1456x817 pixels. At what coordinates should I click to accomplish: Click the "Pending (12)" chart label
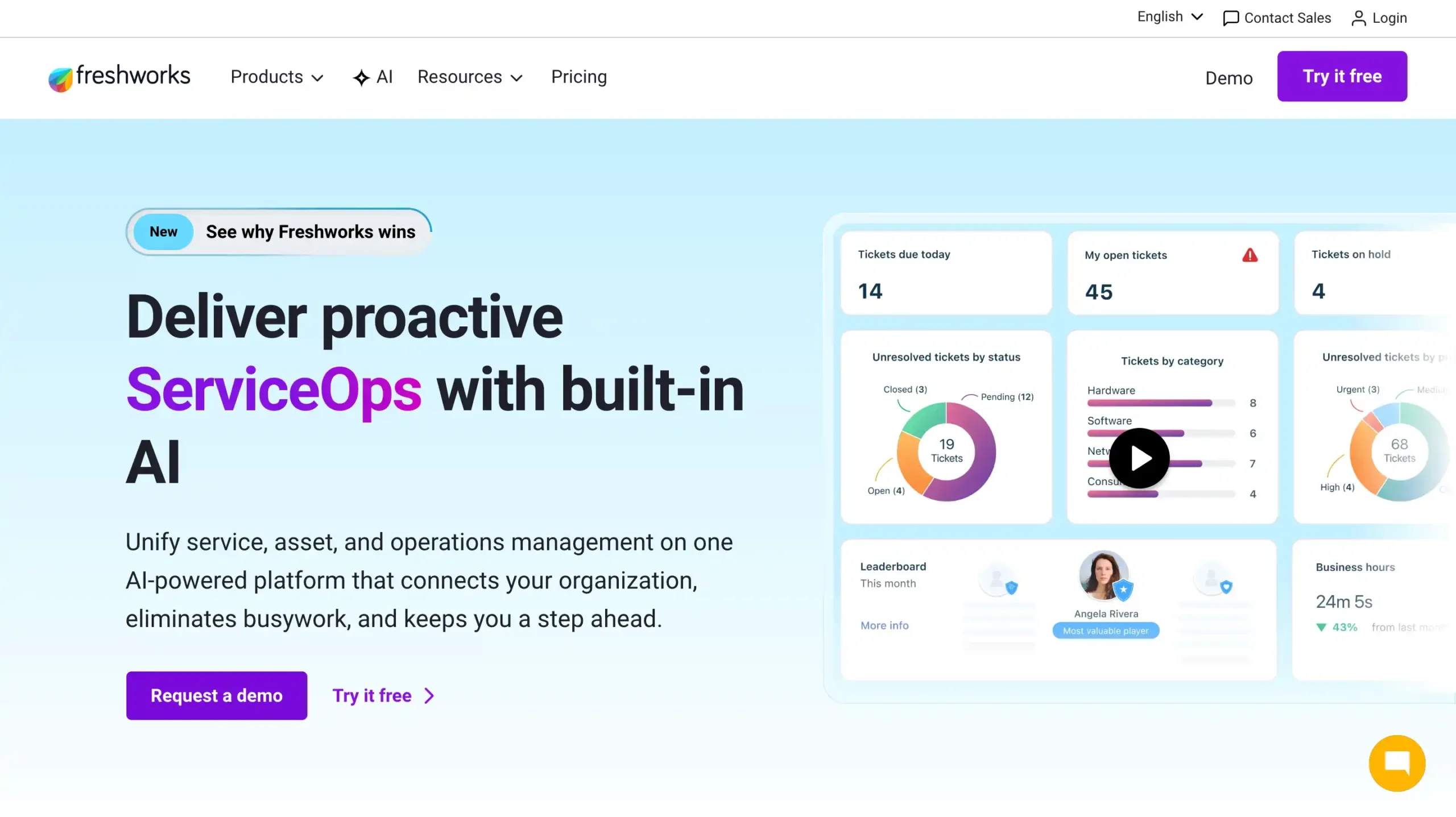(x=1007, y=397)
